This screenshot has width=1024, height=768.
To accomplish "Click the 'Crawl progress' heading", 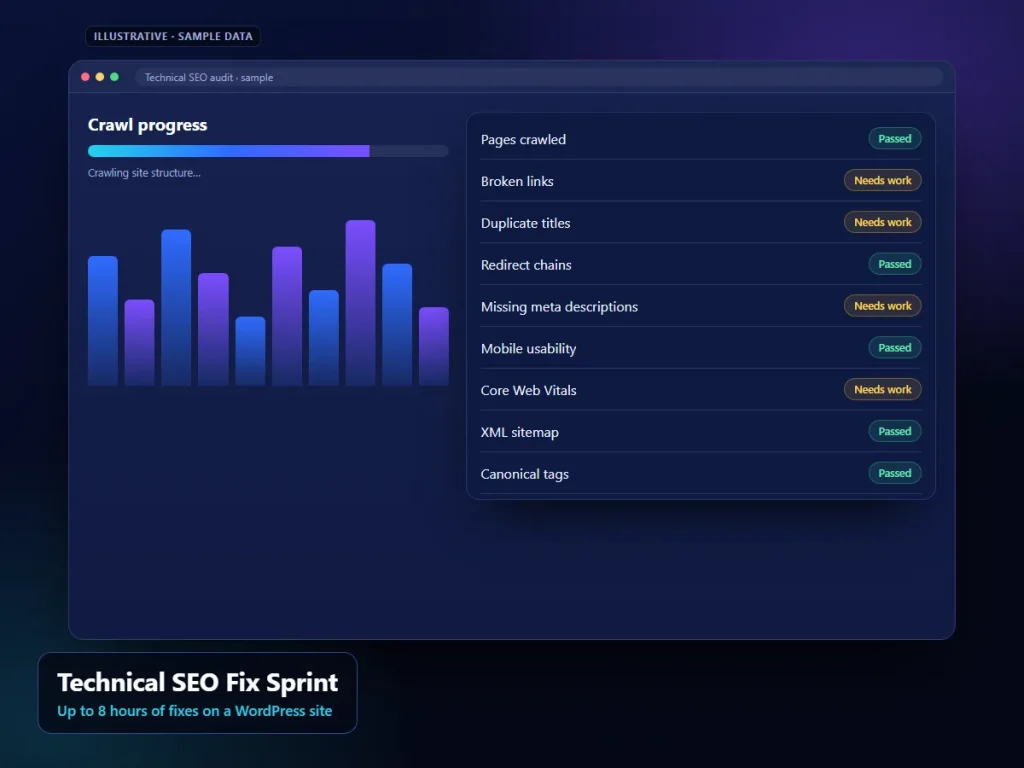I will click(148, 125).
